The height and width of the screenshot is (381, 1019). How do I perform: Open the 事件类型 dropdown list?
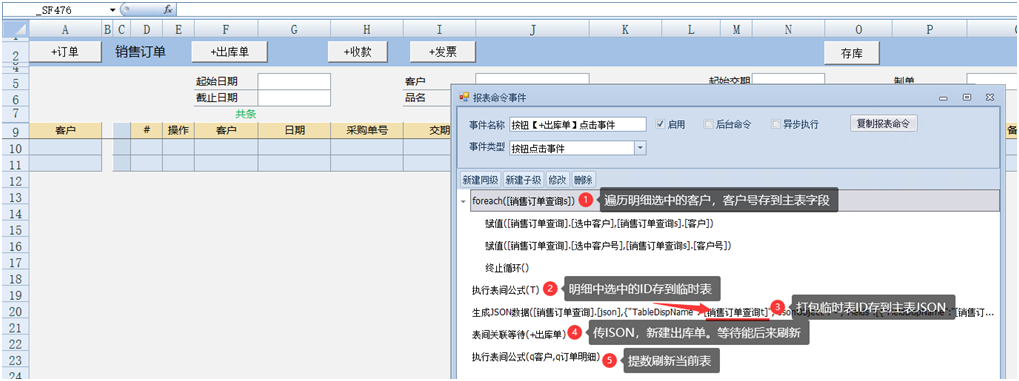click(641, 148)
